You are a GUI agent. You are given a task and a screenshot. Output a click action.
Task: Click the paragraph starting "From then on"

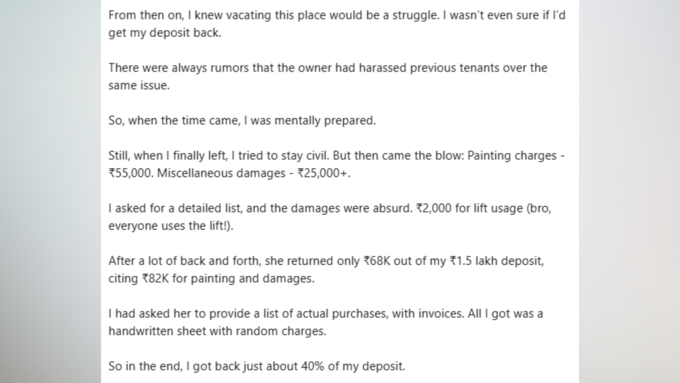(x=337, y=24)
